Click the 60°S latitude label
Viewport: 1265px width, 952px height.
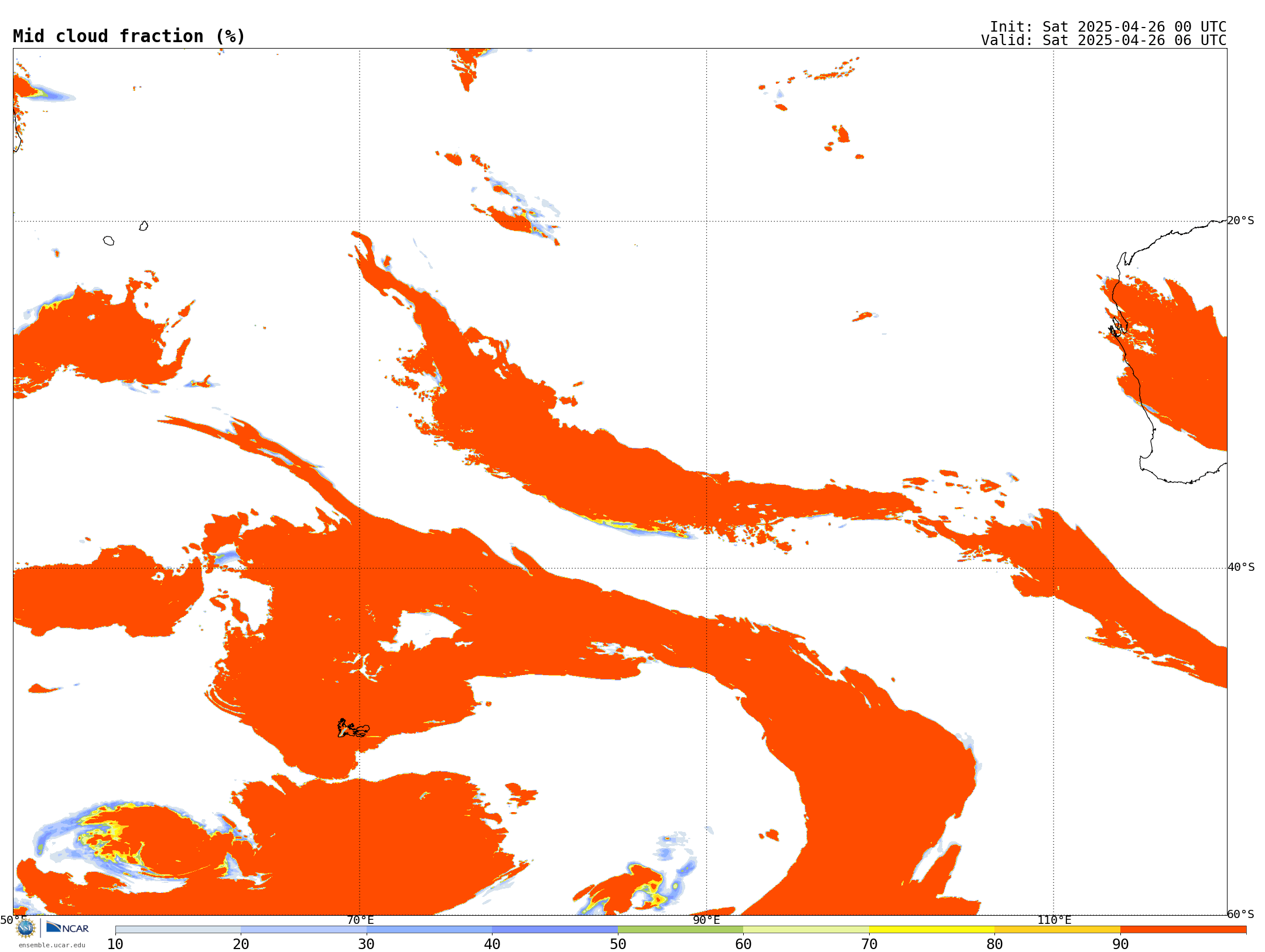click(x=1240, y=914)
